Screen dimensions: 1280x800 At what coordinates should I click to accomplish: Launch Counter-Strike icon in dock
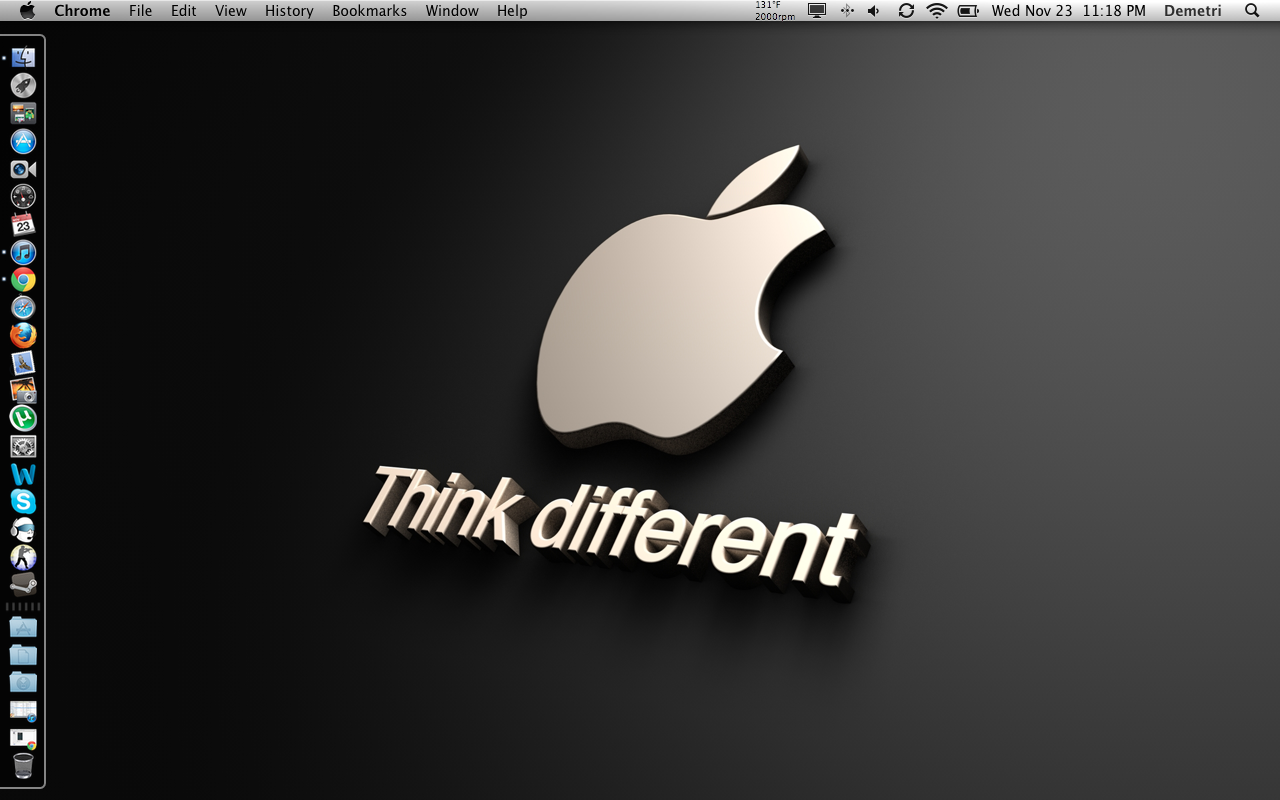[x=23, y=557]
